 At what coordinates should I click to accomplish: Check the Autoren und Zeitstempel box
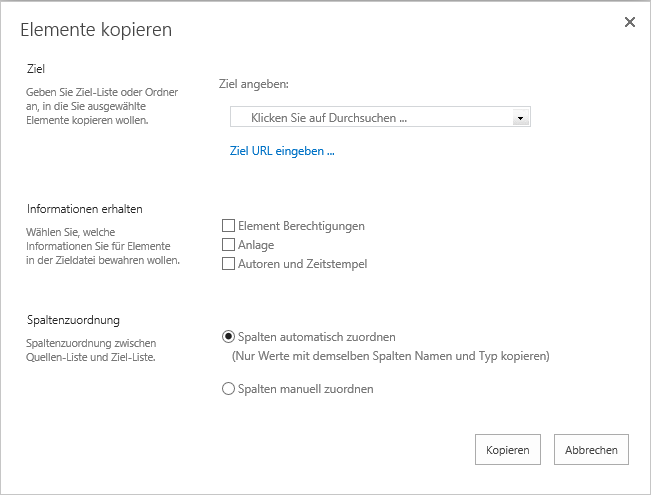[x=228, y=264]
